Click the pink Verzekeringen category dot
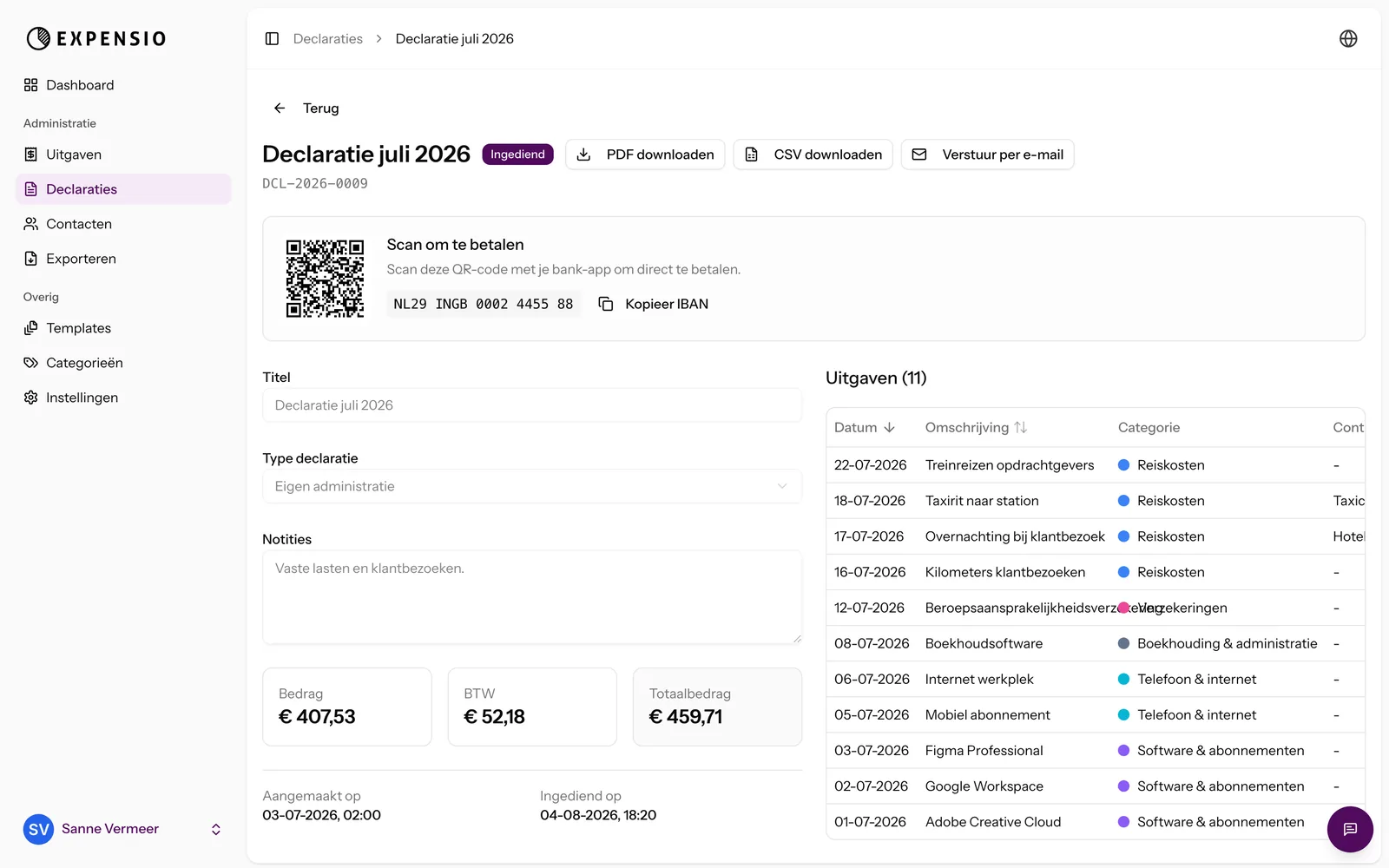 (1123, 608)
